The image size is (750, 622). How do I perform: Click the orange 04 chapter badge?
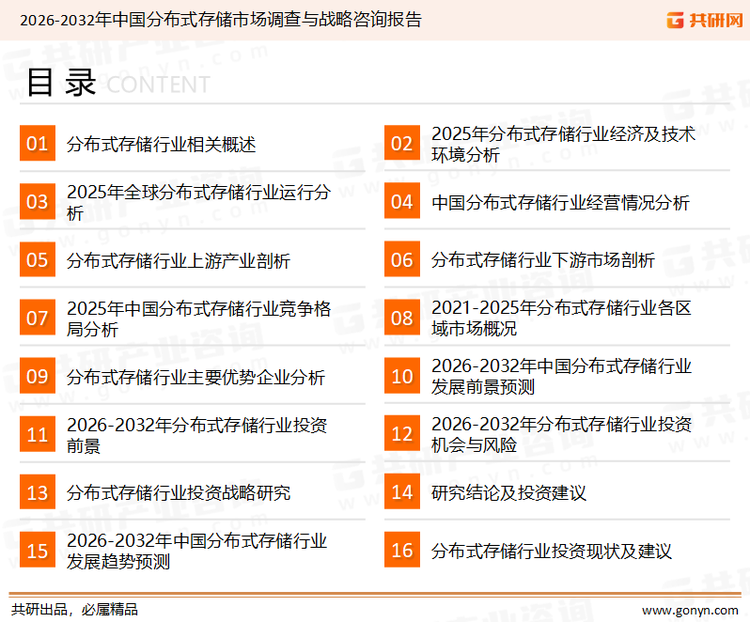tap(402, 201)
